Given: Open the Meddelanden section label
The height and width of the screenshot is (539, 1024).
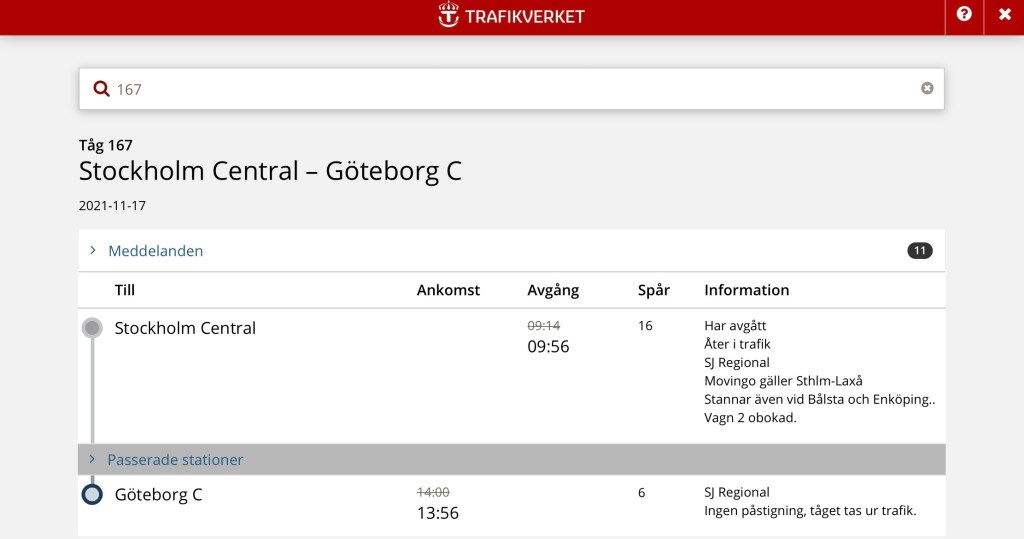Looking at the screenshot, I should click(x=155, y=251).
